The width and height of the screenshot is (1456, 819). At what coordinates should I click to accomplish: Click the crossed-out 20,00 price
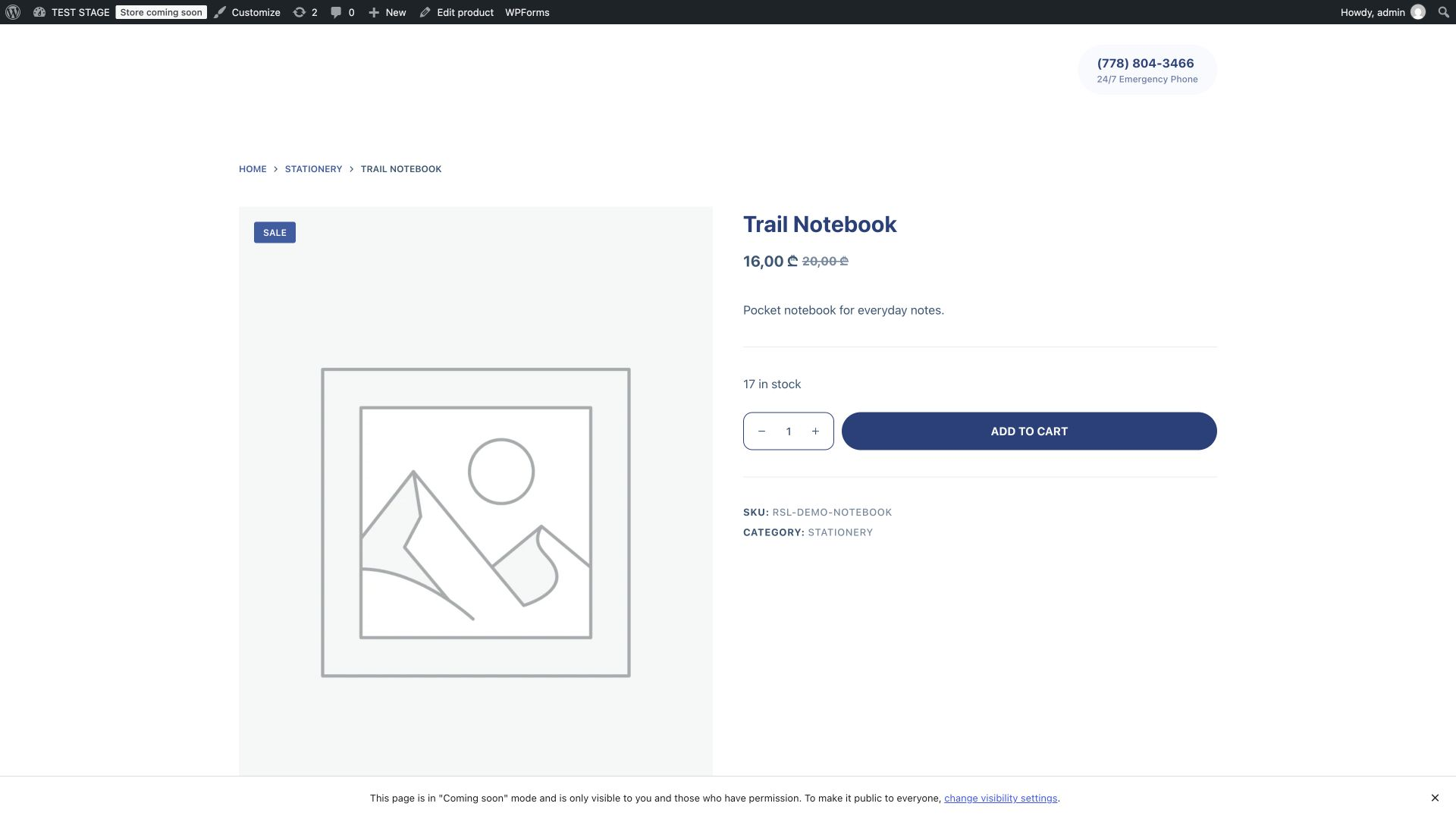click(825, 262)
